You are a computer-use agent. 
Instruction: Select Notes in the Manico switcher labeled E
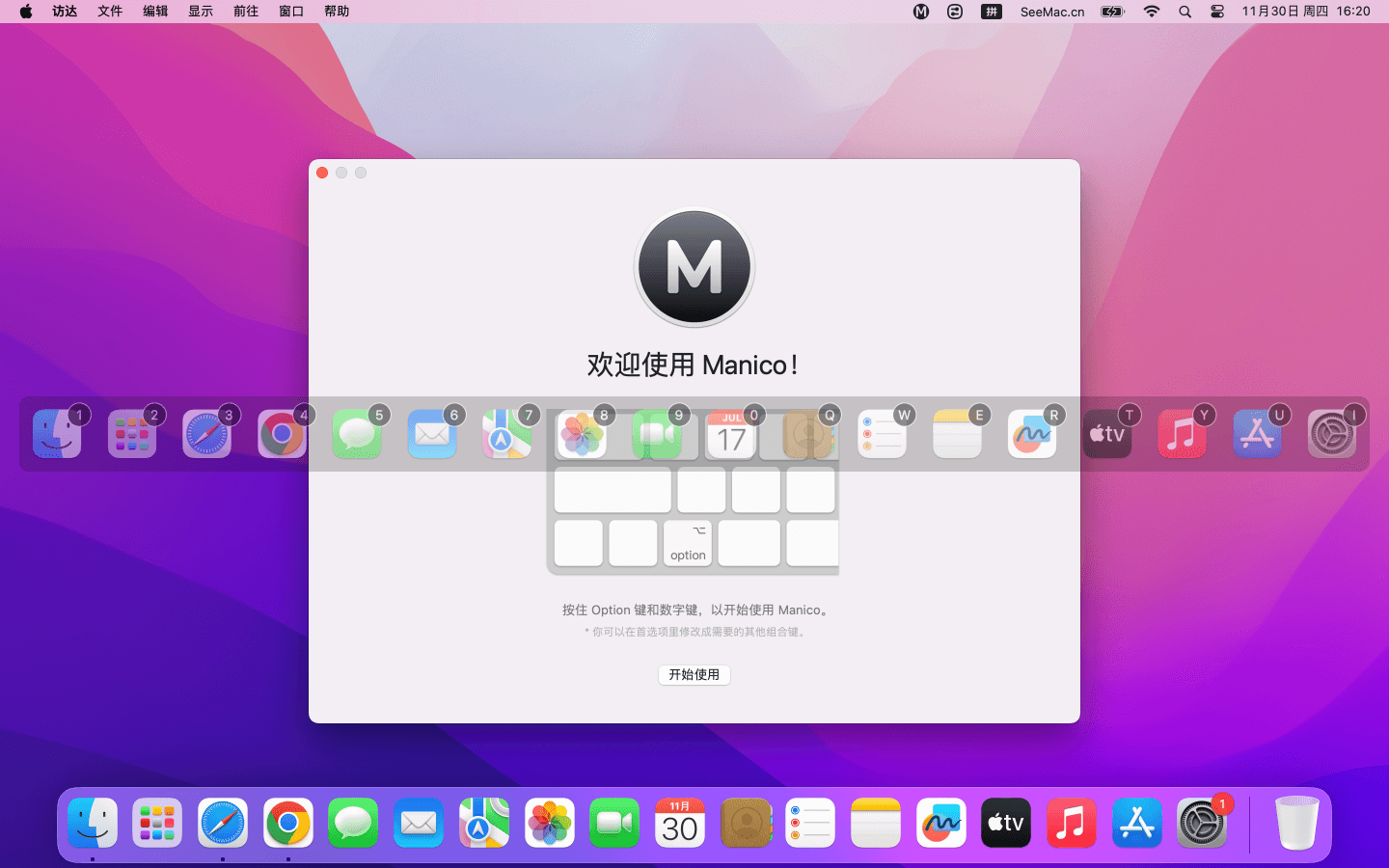click(x=957, y=434)
